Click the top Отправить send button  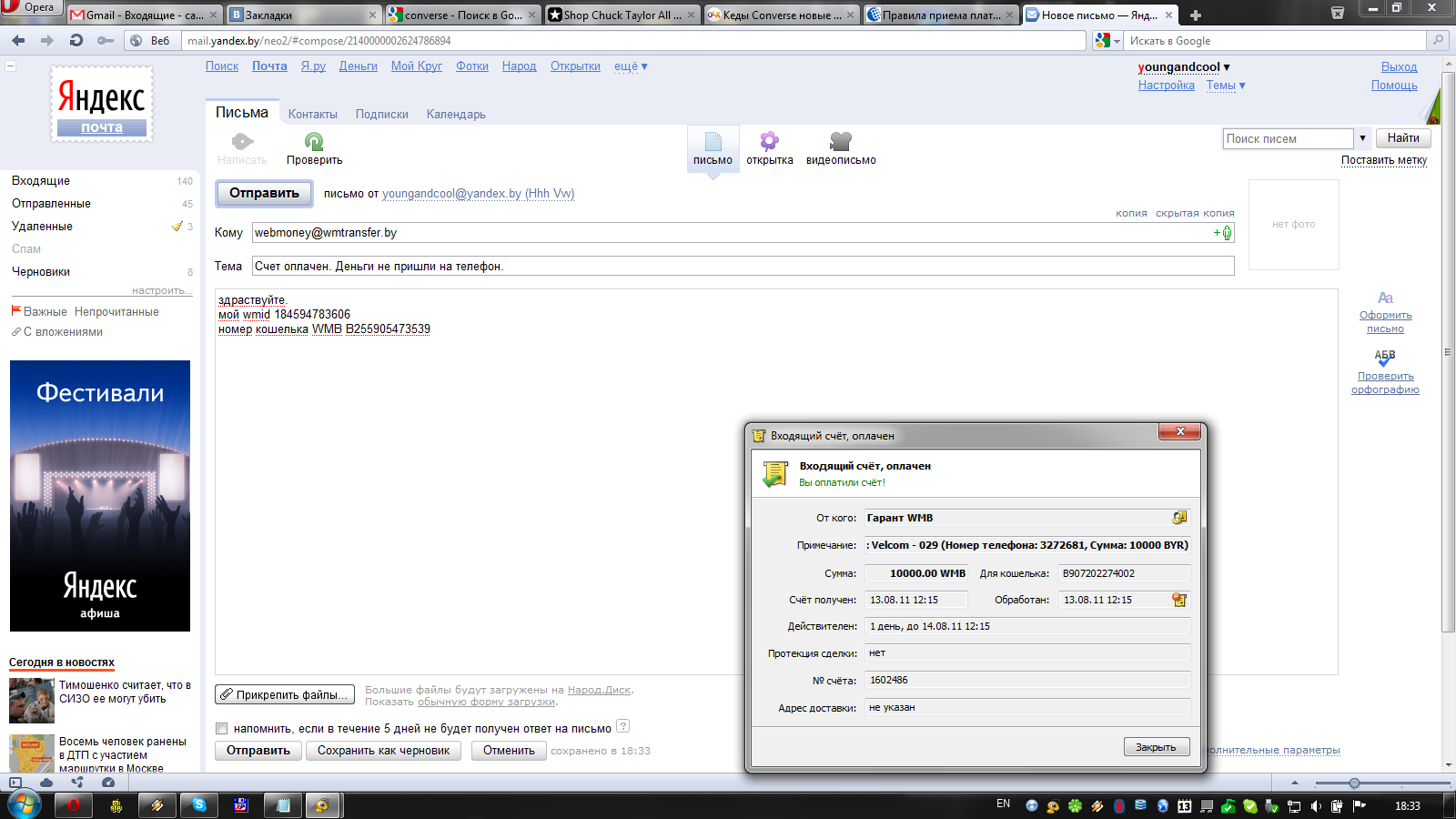point(264,193)
